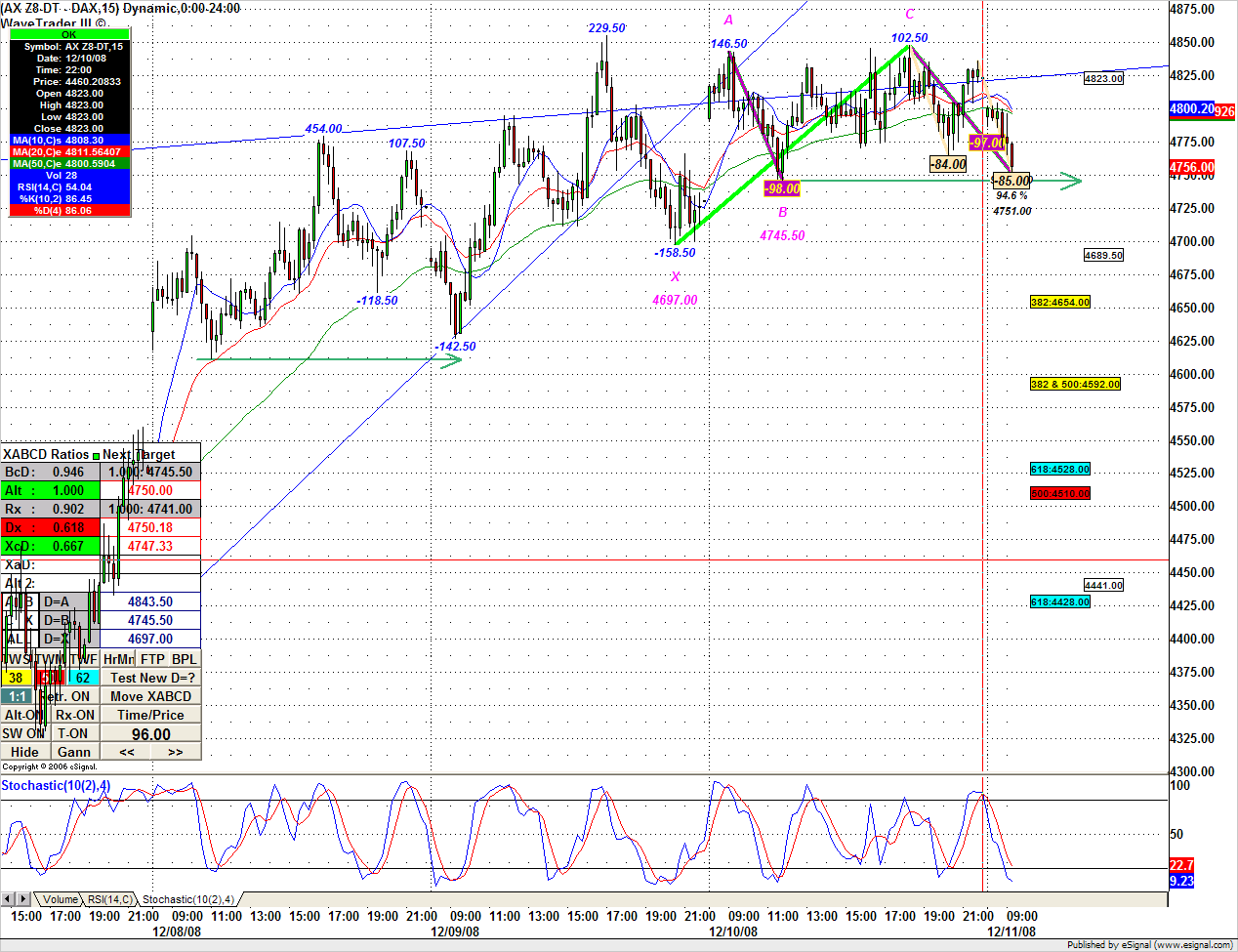The width and height of the screenshot is (1238, 952).
Task: Click the 229.50 swing label
Action: pos(606,28)
